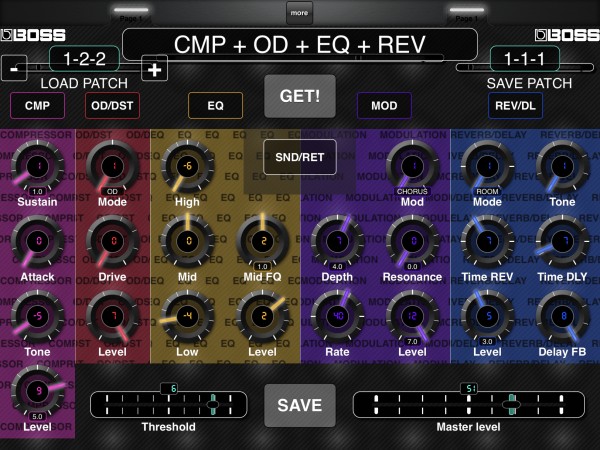Click the compressor Sustain knob
Screen dimensions: 600x450
point(37,166)
